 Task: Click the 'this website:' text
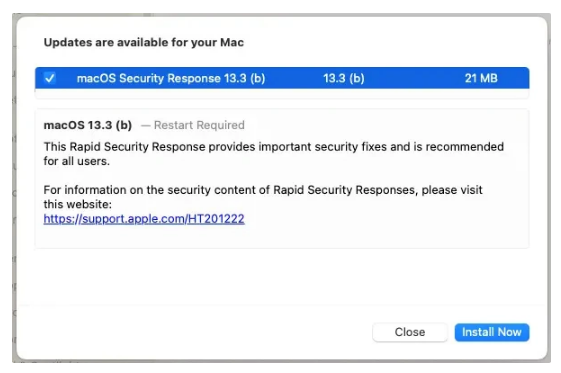tap(78, 204)
